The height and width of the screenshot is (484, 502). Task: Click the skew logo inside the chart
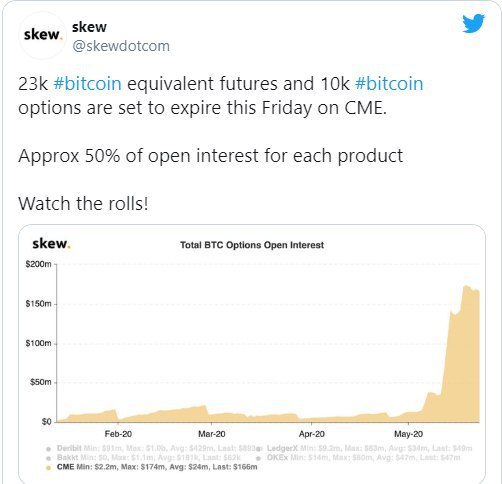coord(51,244)
